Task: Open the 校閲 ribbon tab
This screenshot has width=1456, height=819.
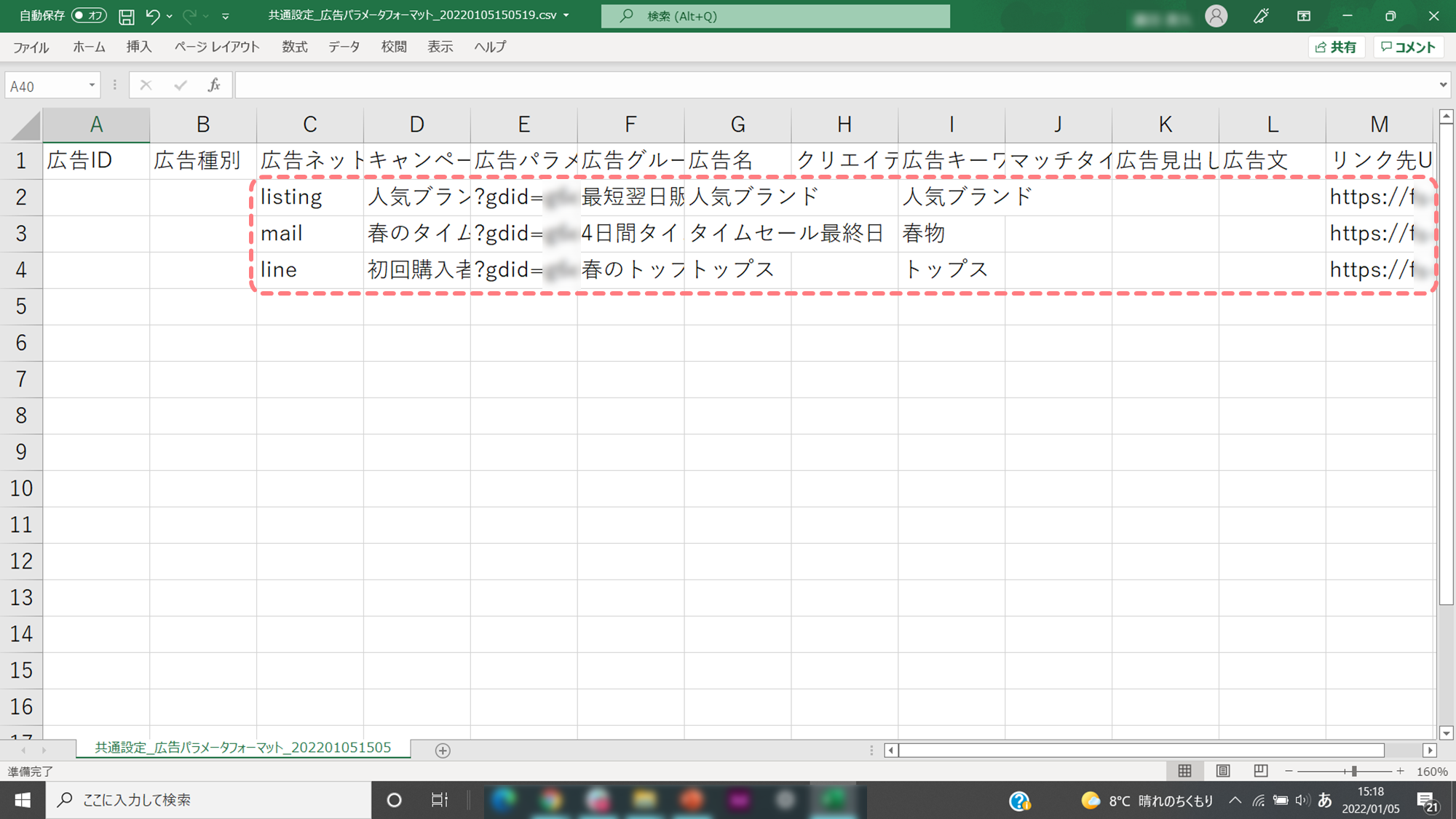Action: (x=394, y=47)
